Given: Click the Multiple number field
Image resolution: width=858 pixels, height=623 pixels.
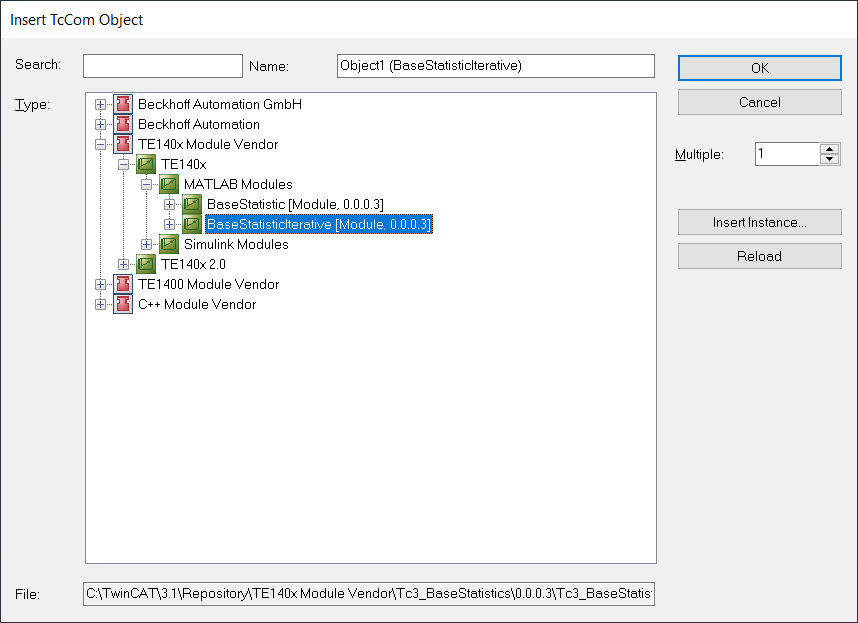Looking at the screenshot, I should 787,154.
